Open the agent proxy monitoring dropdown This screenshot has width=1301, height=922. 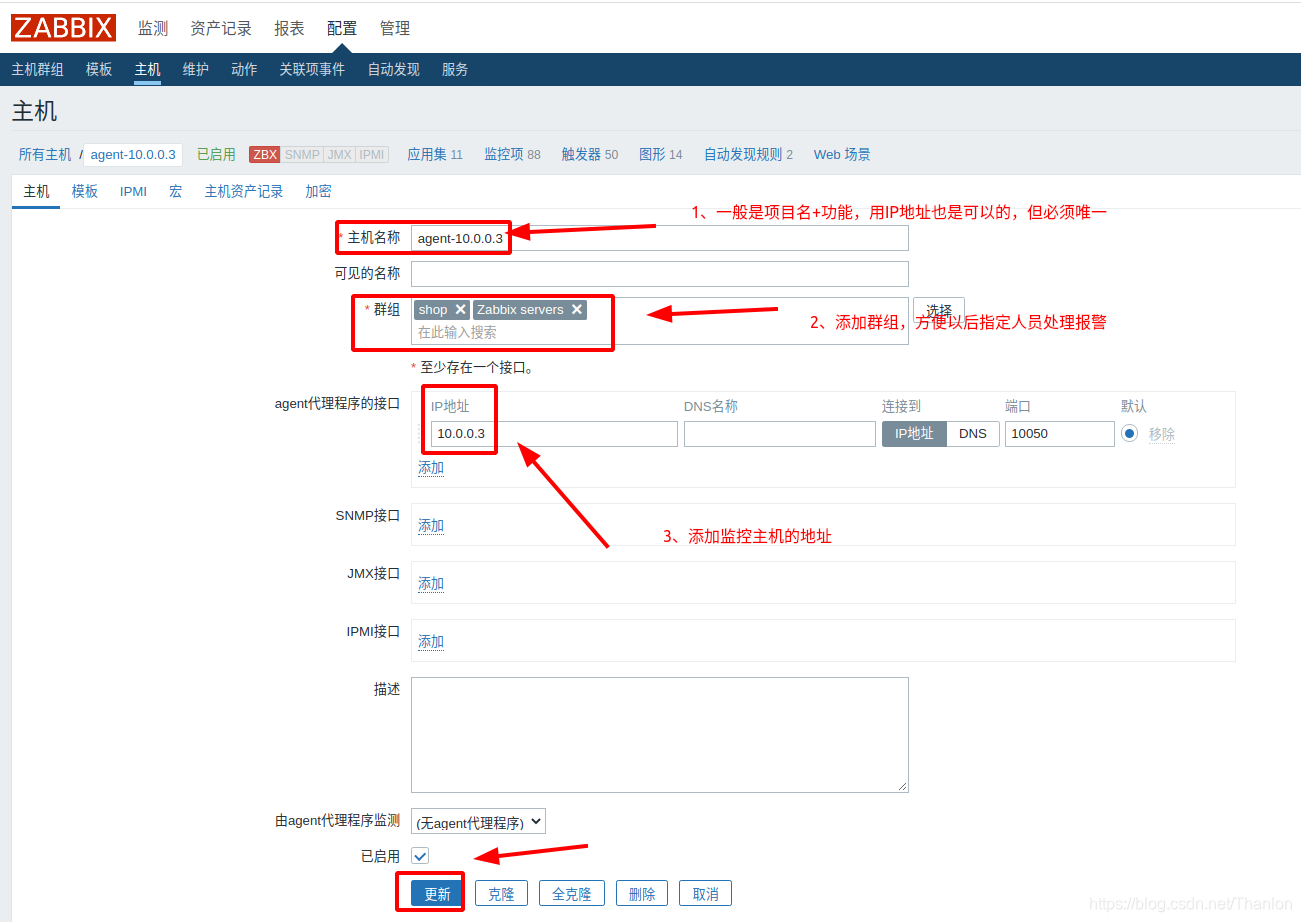click(478, 822)
